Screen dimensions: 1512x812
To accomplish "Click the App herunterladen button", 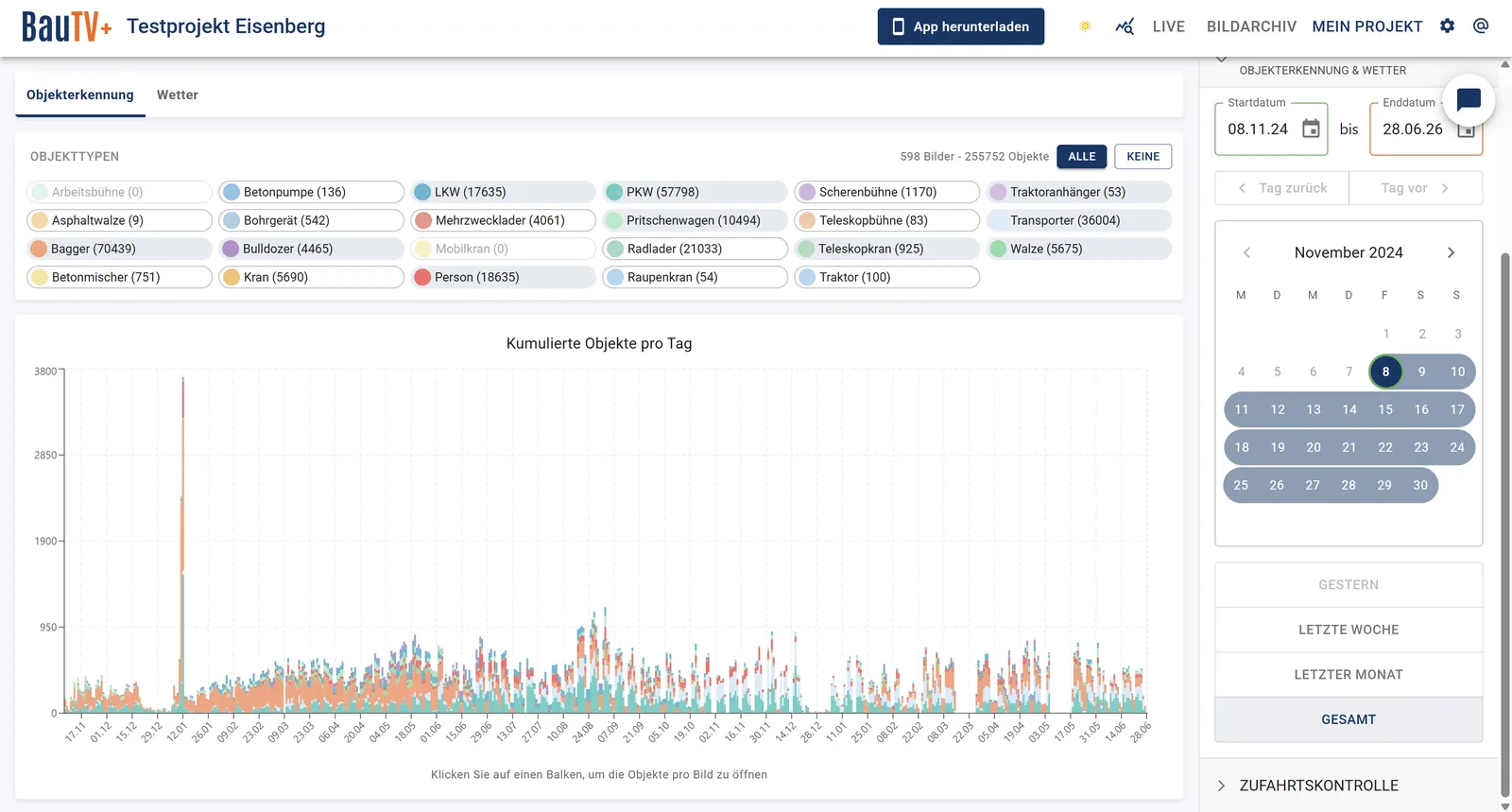I will (x=961, y=26).
